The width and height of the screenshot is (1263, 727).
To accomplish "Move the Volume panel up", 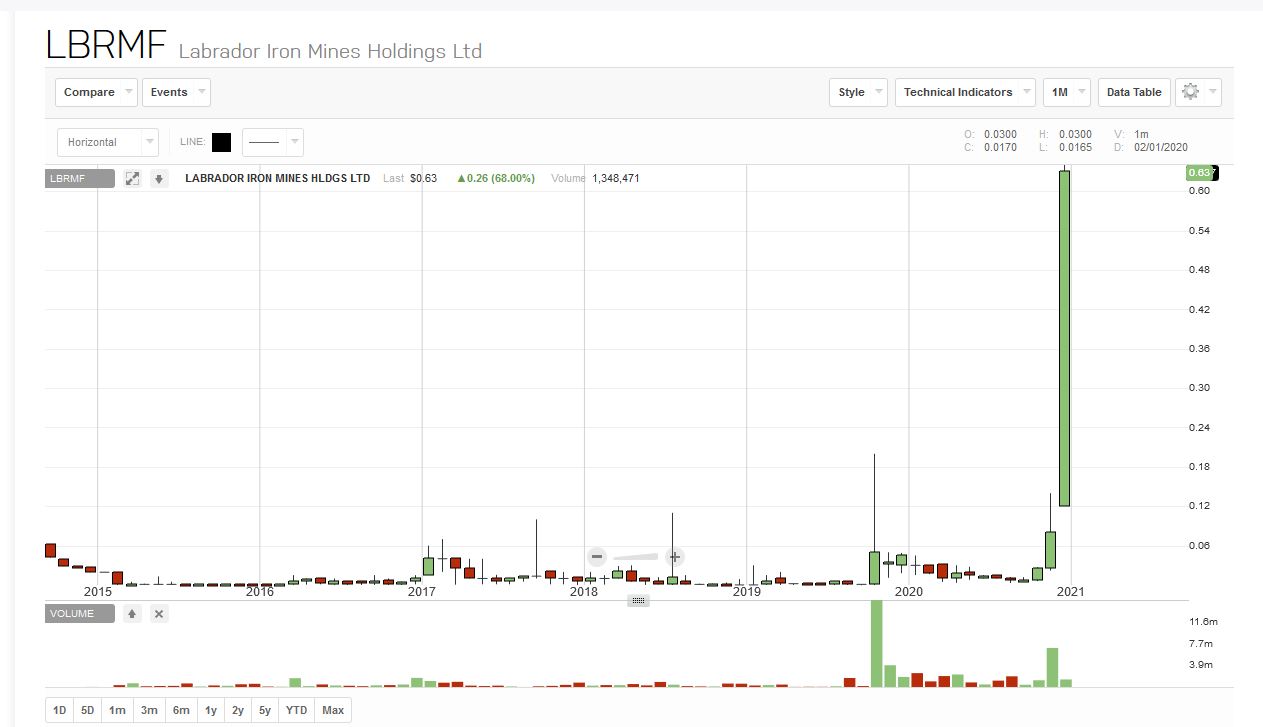I will (x=132, y=614).
